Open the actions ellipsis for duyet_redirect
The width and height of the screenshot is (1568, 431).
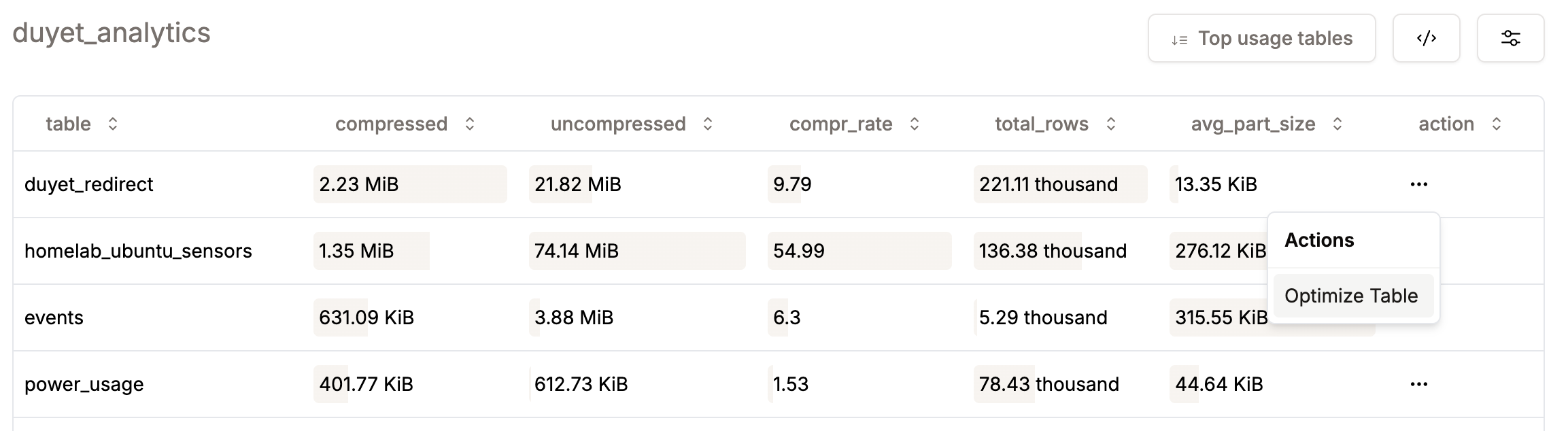click(x=1419, y=184)
